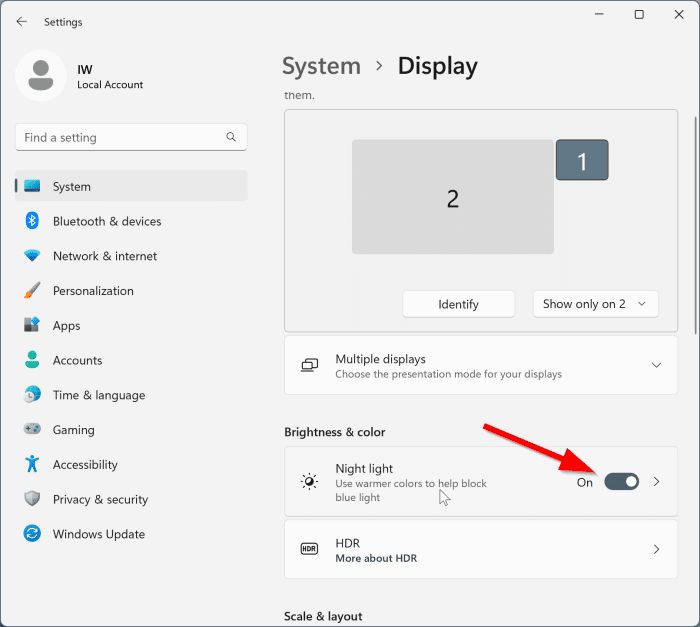Select display 2 thumbnail
Screen dimensions: 700x627
[x=453, y=197]
